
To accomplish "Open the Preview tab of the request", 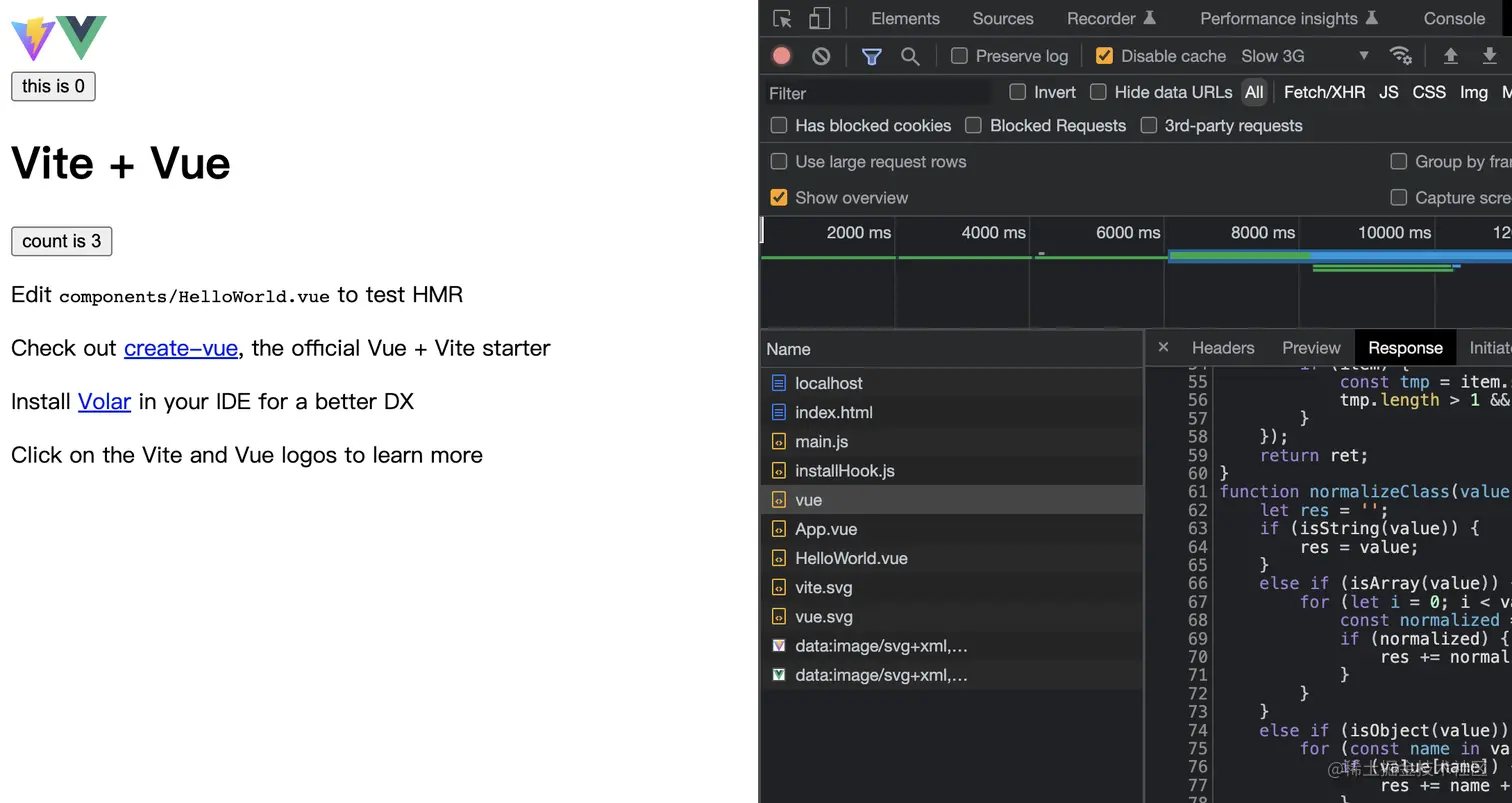I will click(1311, 348).
